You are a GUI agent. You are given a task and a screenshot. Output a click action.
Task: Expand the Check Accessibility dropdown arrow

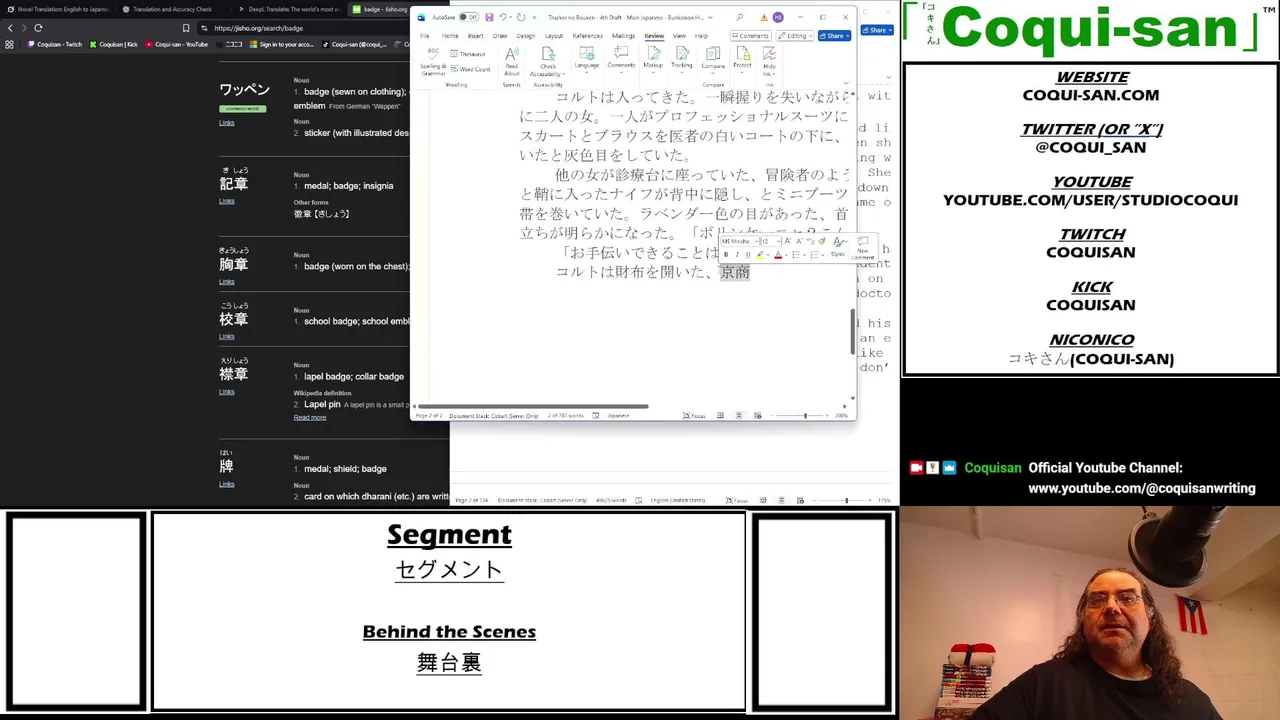coord(563,74)
